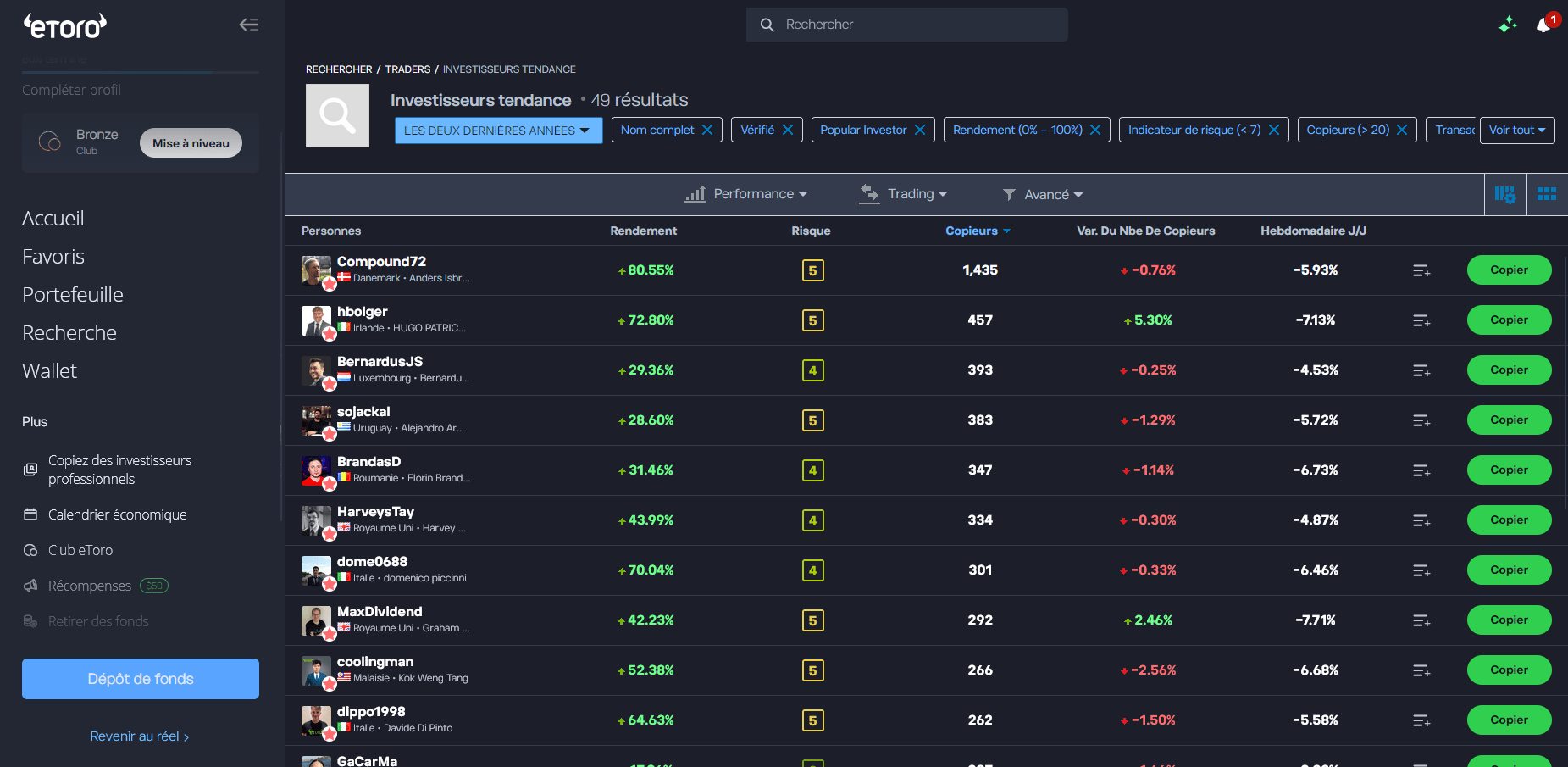The width and height of the screenshot is (1568, 767).
Task: Open the Calendrier économique calendar icon
Action: pos(30,514)
